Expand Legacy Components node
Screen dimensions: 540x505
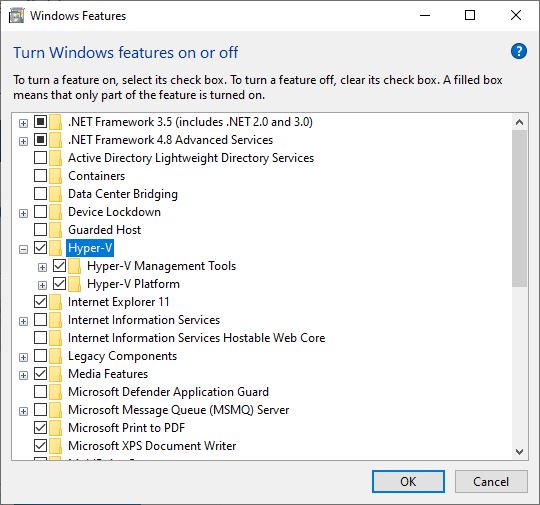pyautogui.click(x=23, y=357)
